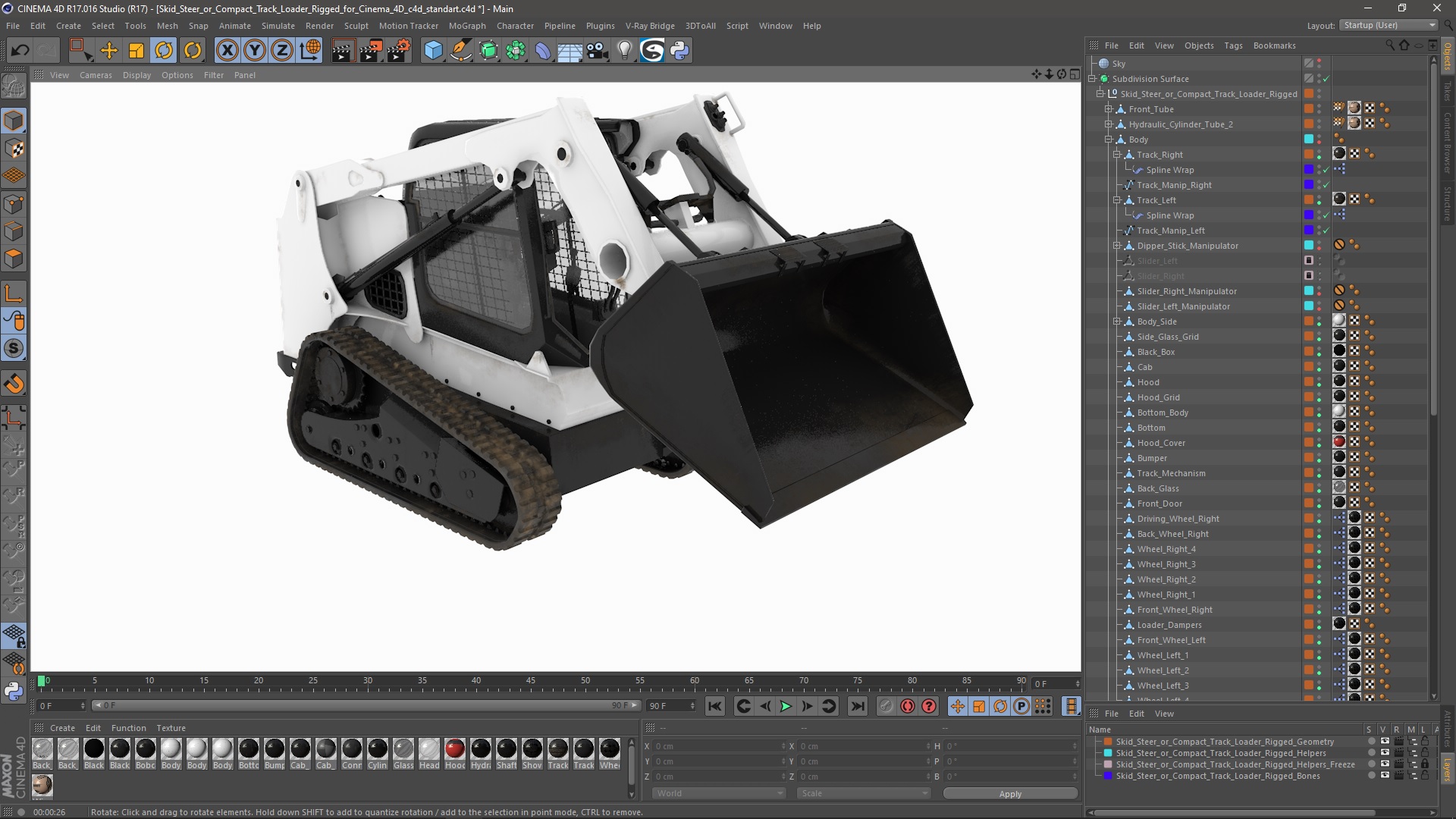Toggle Subdivision Surface green enable checkmark
Viewport: 1456px width, 819px height.
(1326, 79)
